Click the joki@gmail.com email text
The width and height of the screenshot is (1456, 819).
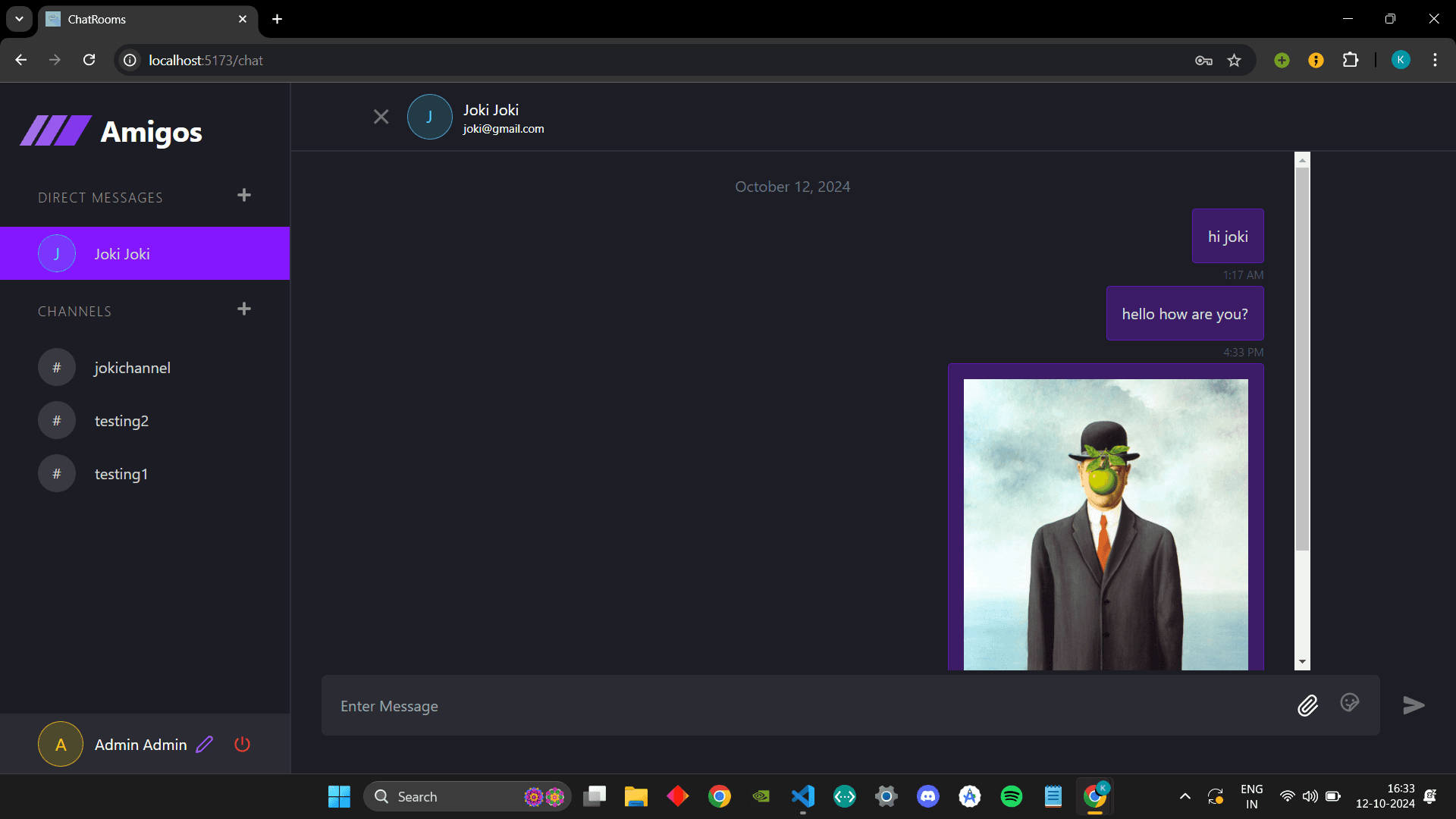(x=504, y=129)
